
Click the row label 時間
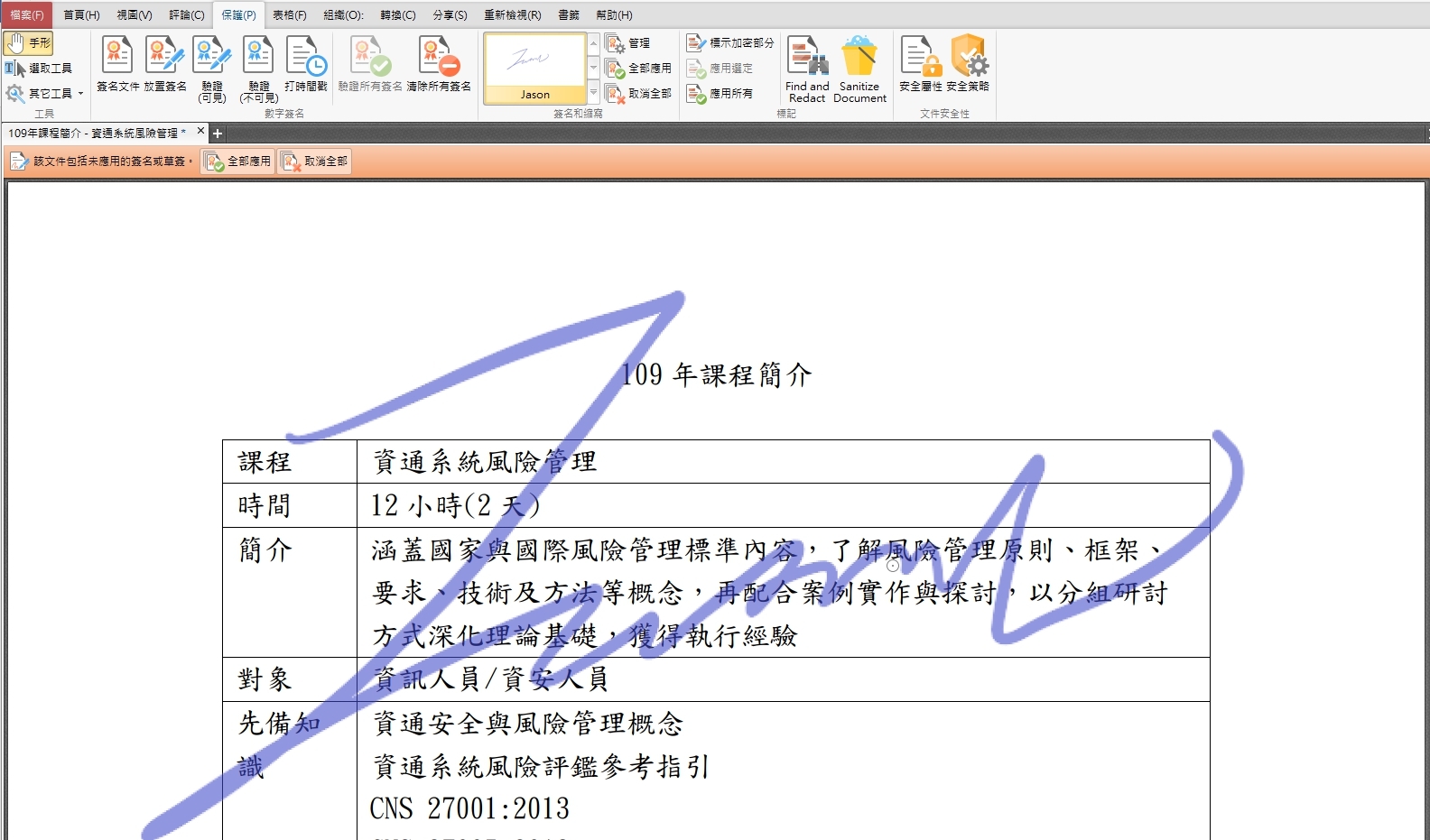pos(265,505)
